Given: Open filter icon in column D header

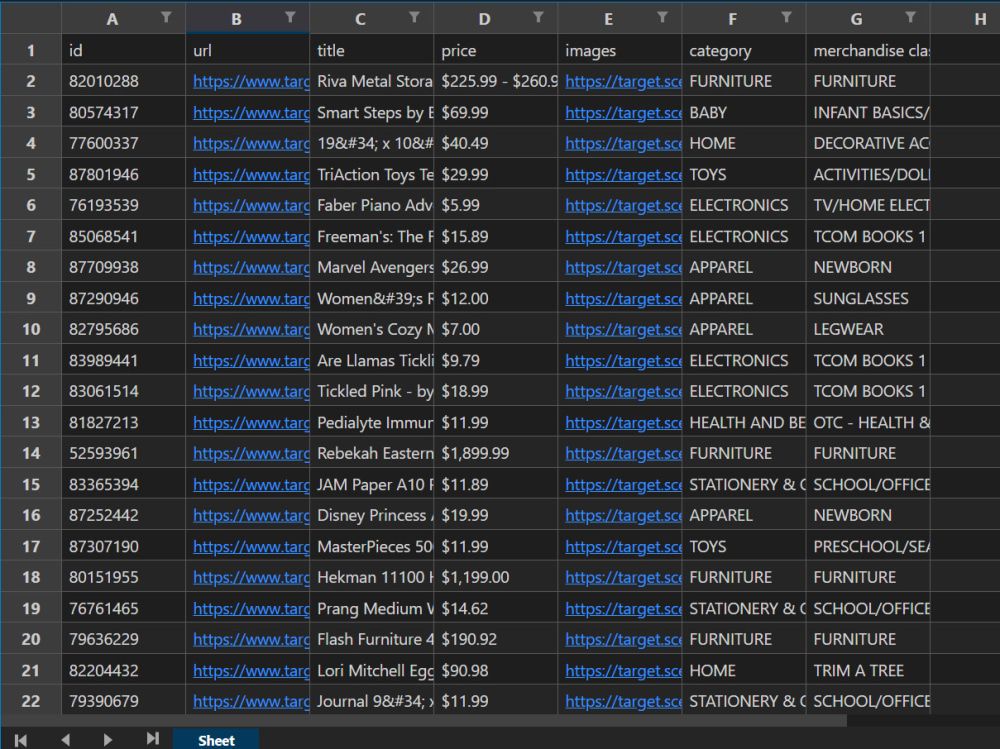Looking at the screenshot, I should pyautogui.click(x=538, y=18).
